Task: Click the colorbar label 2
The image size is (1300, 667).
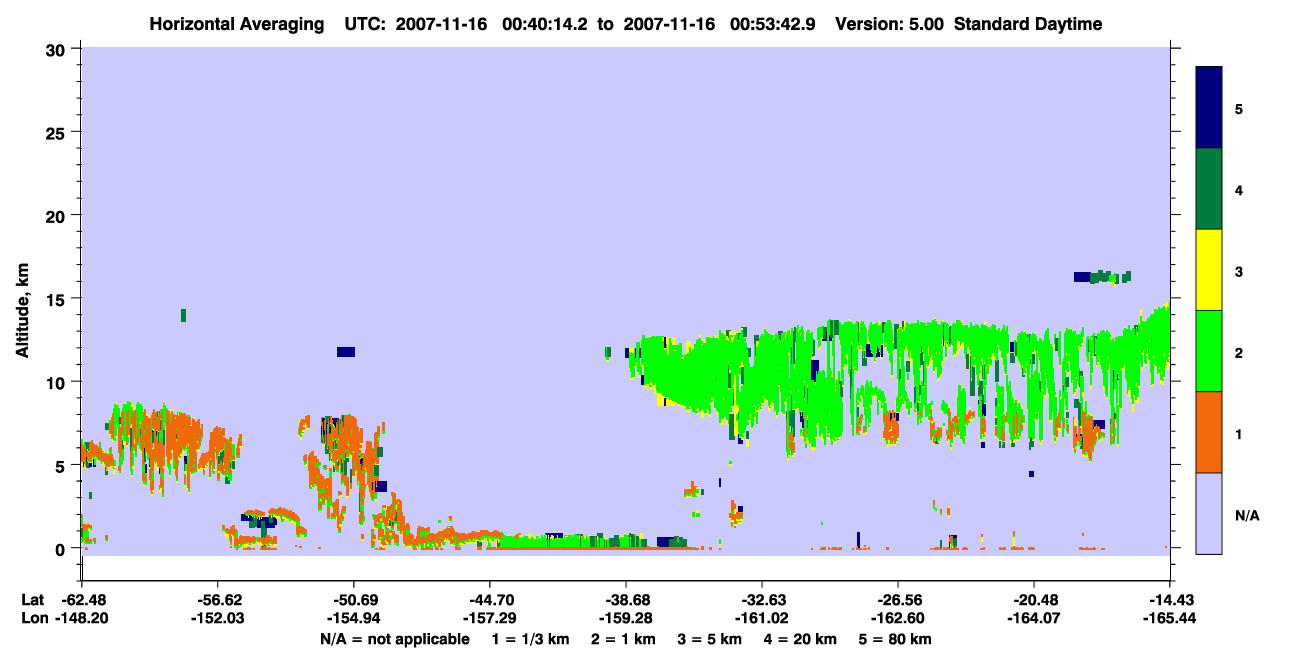Action: pyautogui.click(x=1239, y=352)
